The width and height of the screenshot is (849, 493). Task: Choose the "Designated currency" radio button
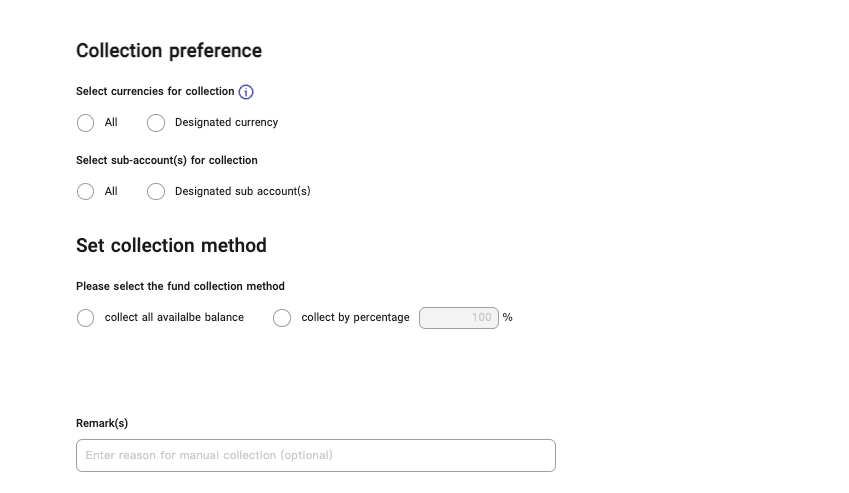click(x=156, y=123)
